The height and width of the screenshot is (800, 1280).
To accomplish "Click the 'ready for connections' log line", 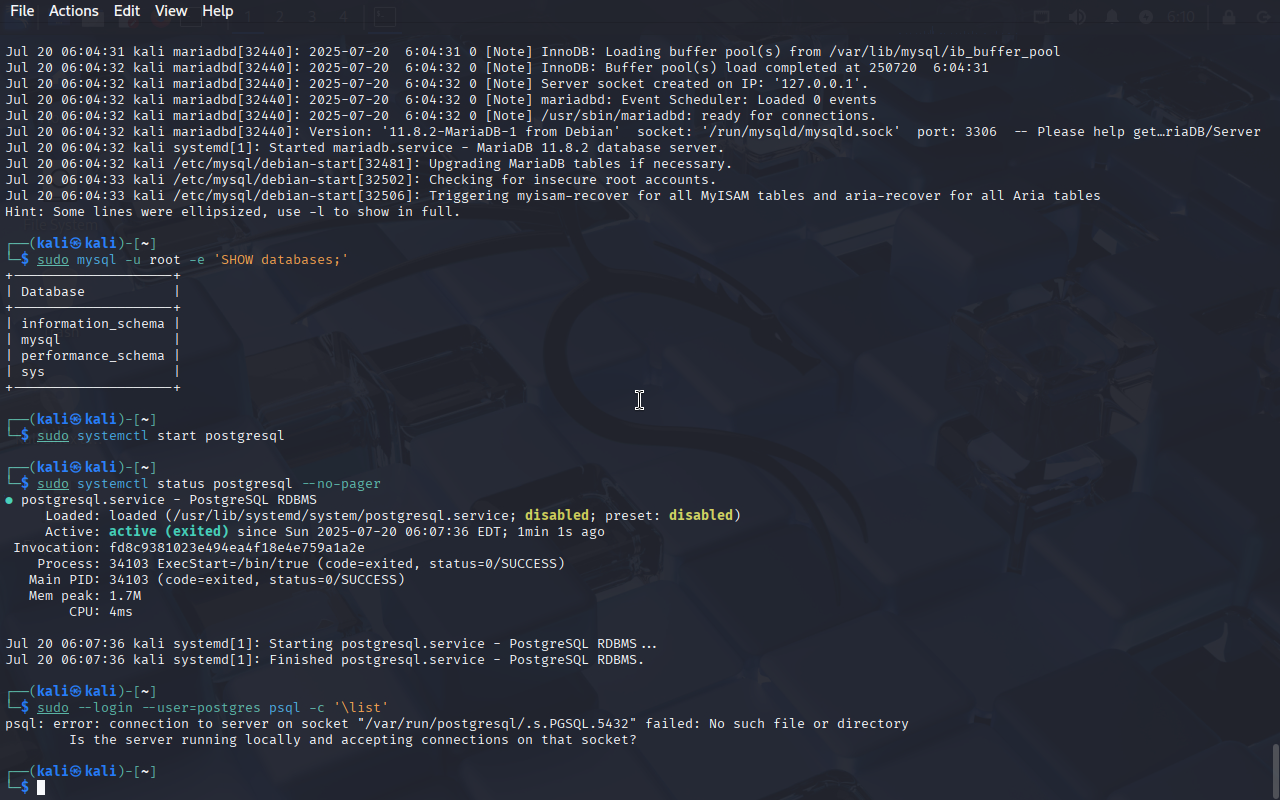I will click(441, 116).
